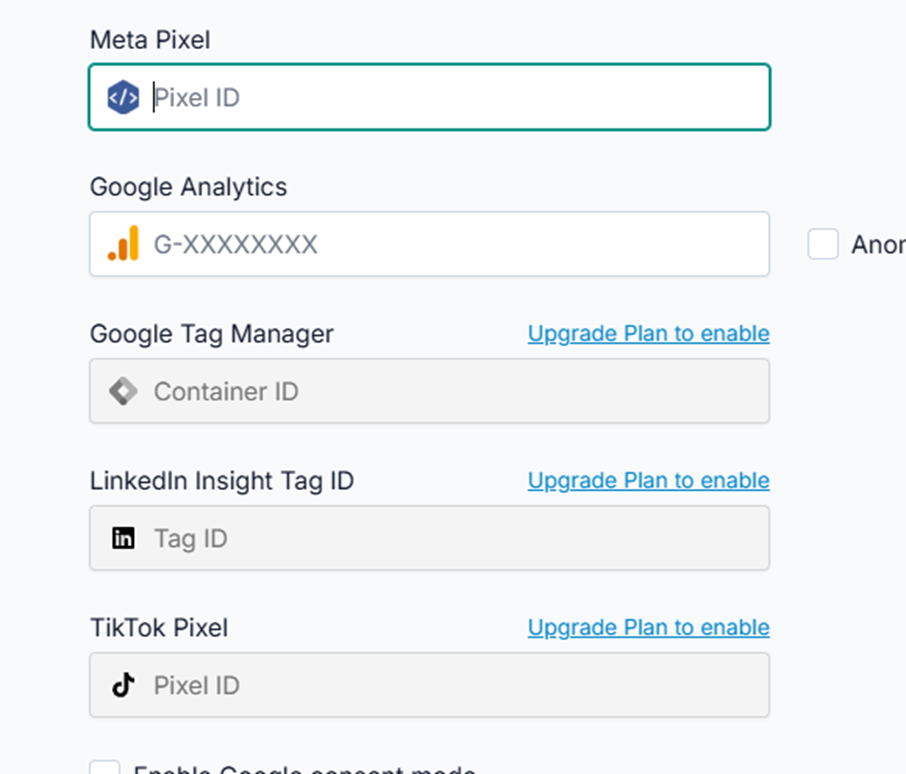
Task: Click the Meta Pixel code icon
Action: (123, 98)
